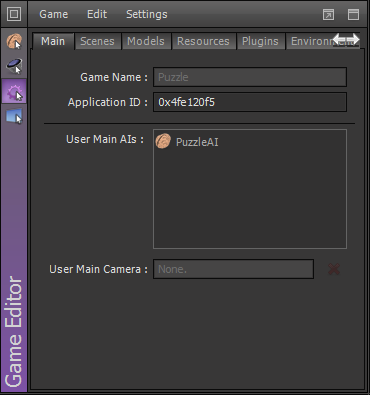This screenshot has height=395, width=370.
Task: Switch to the Scenes tab
Action: (97, 41)
